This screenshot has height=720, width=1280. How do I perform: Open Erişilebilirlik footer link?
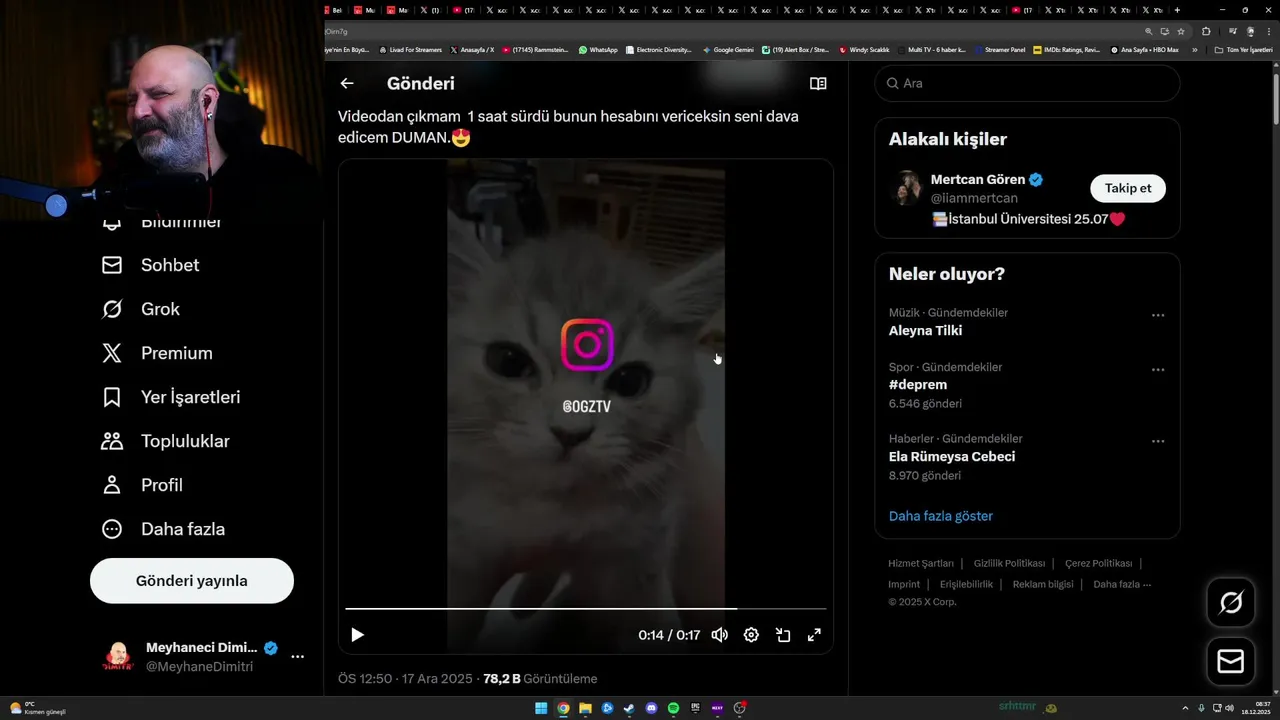click(x=966, y=584)
